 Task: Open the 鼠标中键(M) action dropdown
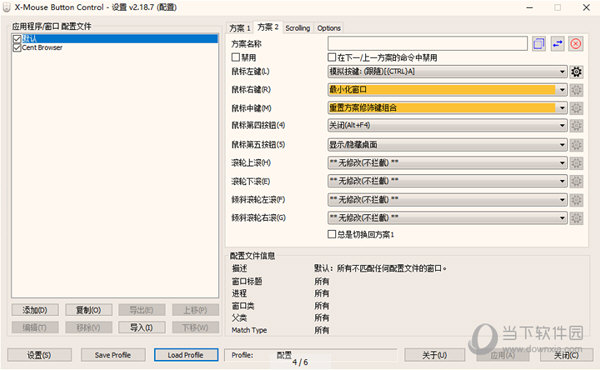coord(447,108)
